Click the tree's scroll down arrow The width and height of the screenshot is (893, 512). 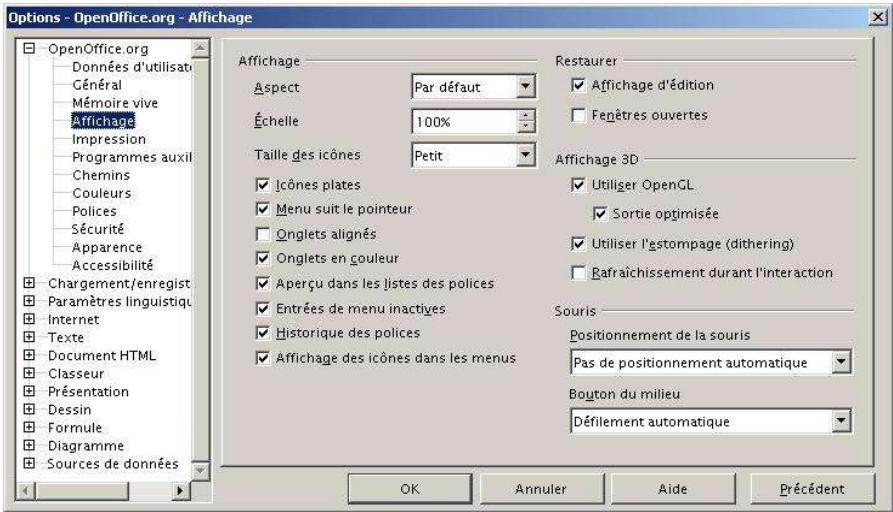pyautogui.click(x=200, y=470)
